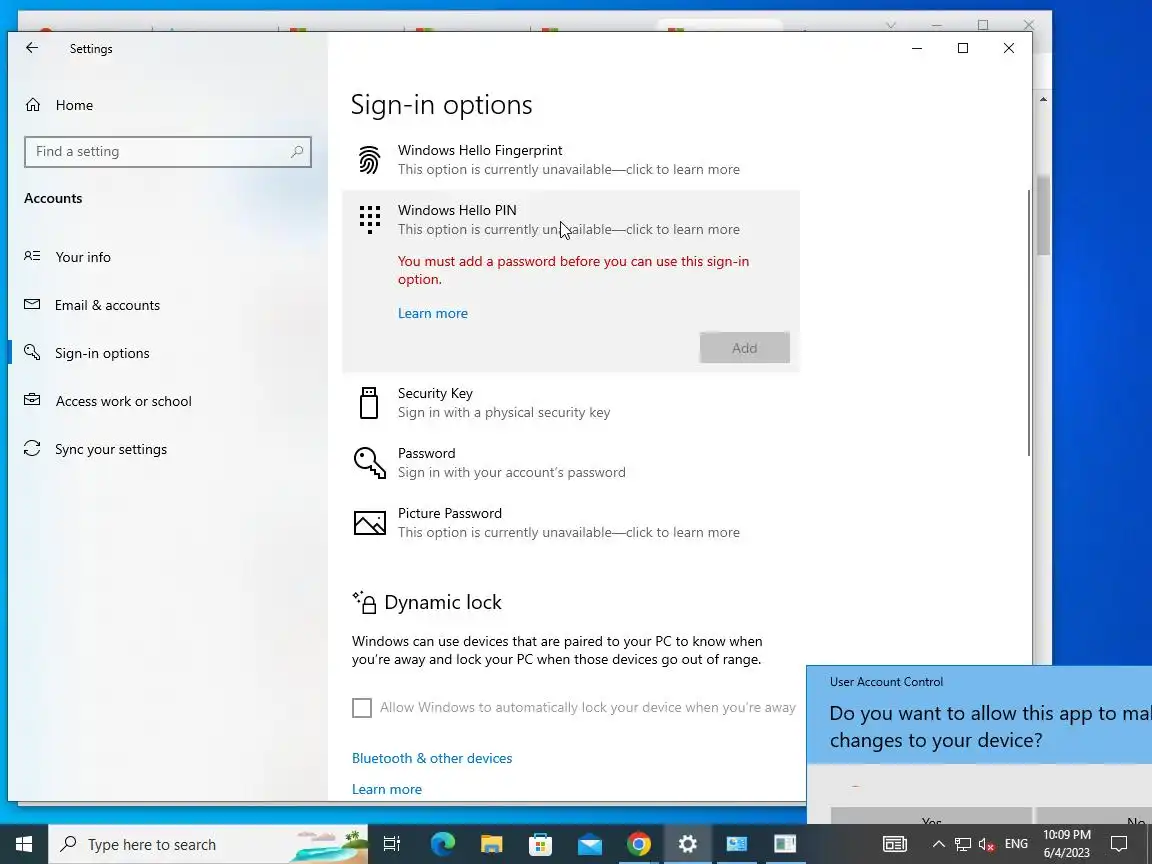Launch Microsoft Edge from taskbar
Screen dimensions: 1152x864
(x=442, y=844)
